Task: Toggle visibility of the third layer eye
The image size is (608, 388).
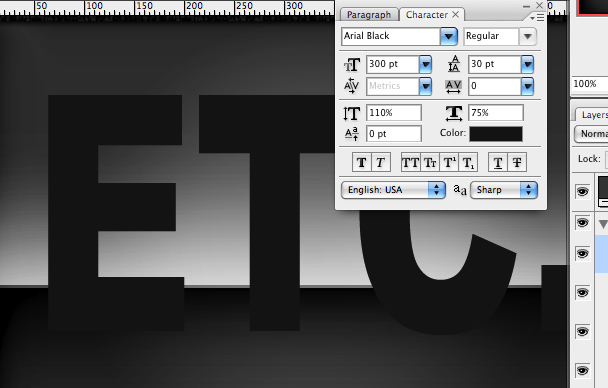Action: pos(582,253)
